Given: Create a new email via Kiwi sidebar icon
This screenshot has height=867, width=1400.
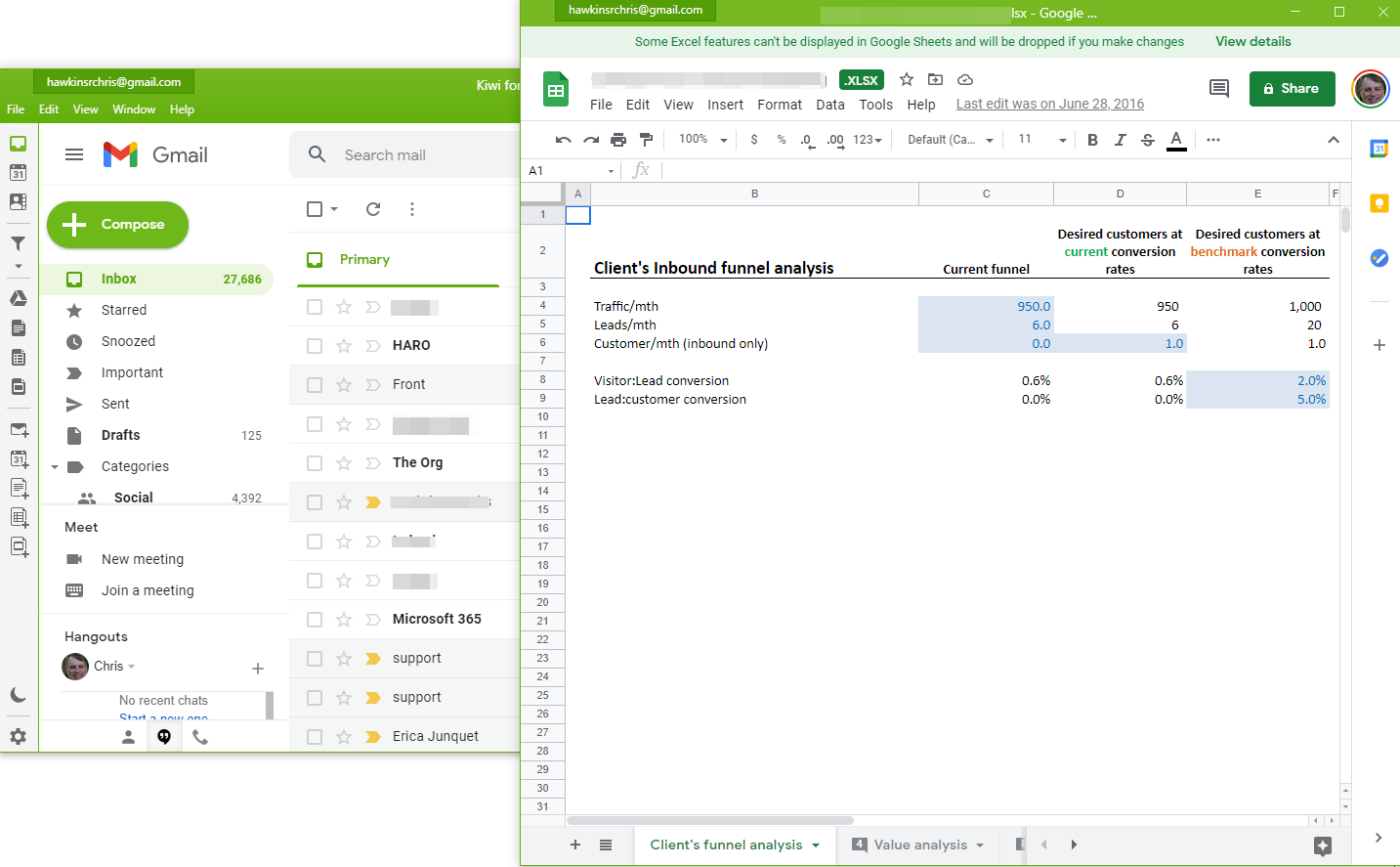Looking at the screenshot, I should click(18, 430).
